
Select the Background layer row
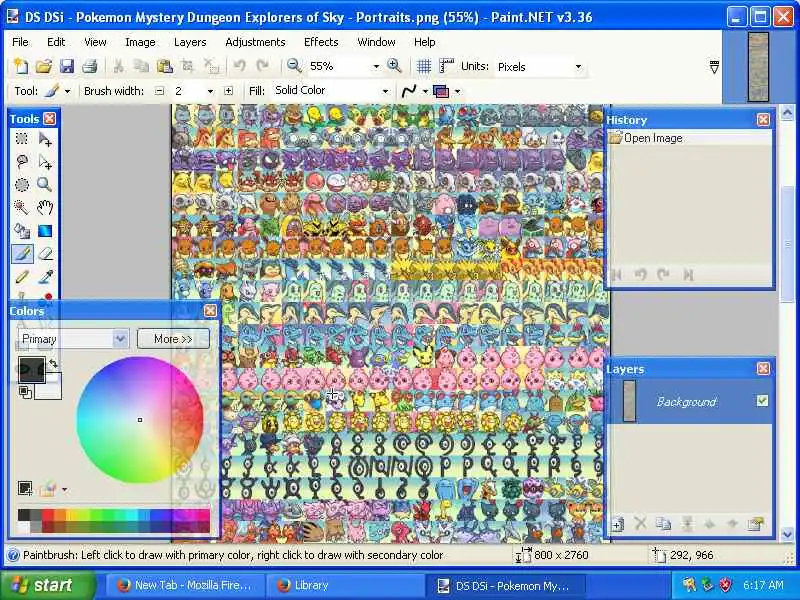pyautogui.click(x=690, y=402)
